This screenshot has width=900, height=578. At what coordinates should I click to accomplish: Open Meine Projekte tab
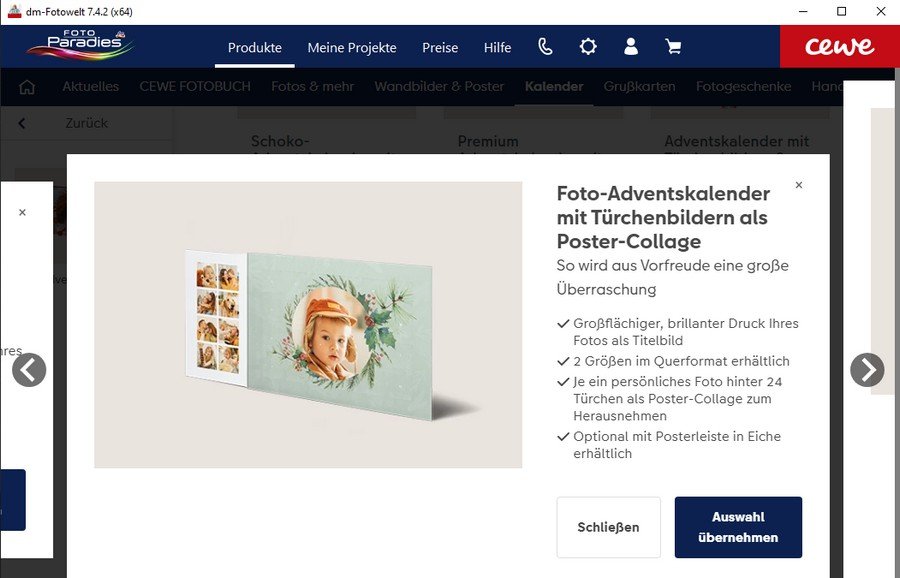(352, 48)
